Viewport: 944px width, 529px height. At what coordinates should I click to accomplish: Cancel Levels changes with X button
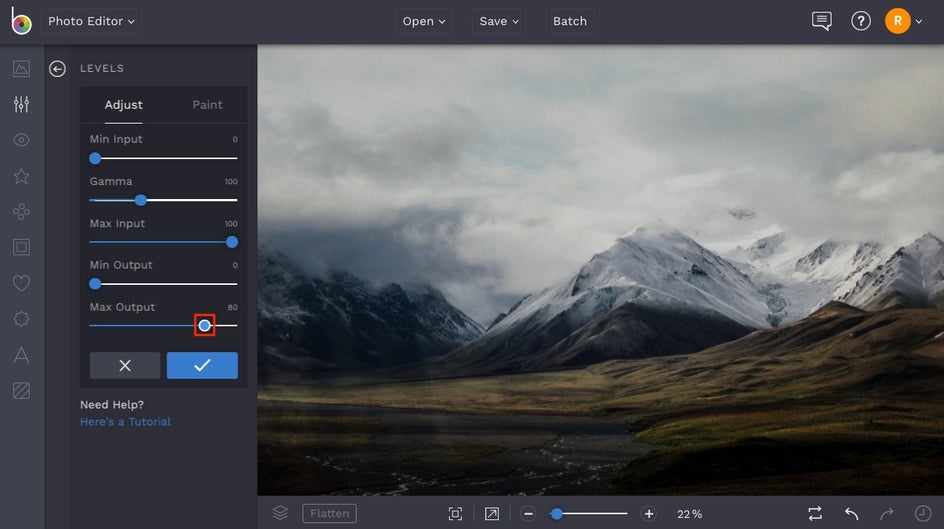[x=125, y=365]
